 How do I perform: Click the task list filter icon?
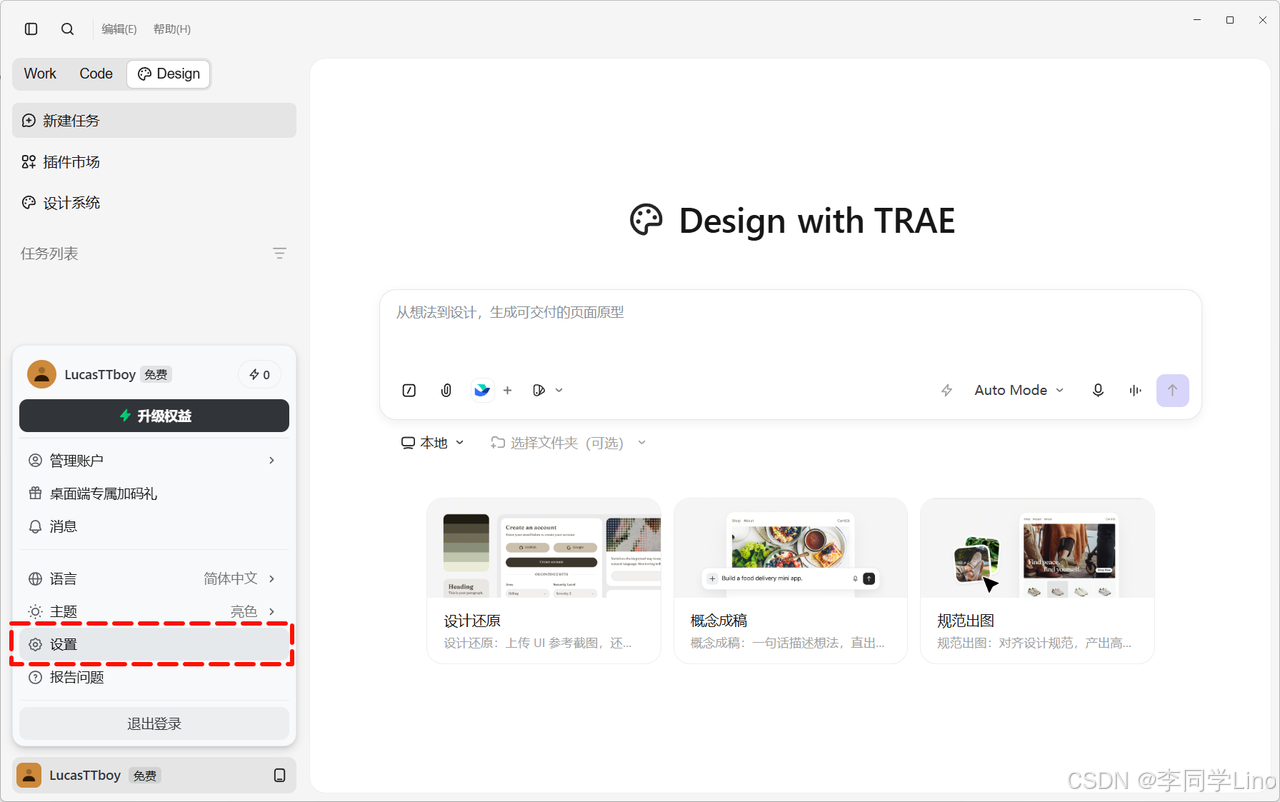coord(280,254)
